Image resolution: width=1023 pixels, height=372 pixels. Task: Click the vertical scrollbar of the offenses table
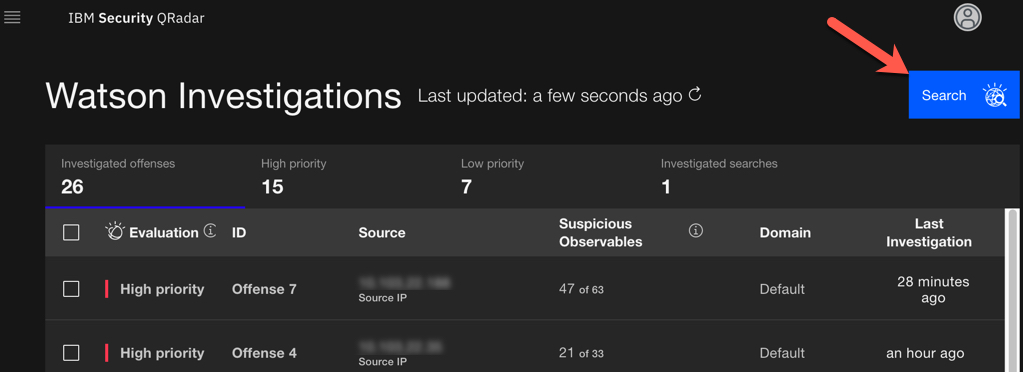(x=1013, y=290)
